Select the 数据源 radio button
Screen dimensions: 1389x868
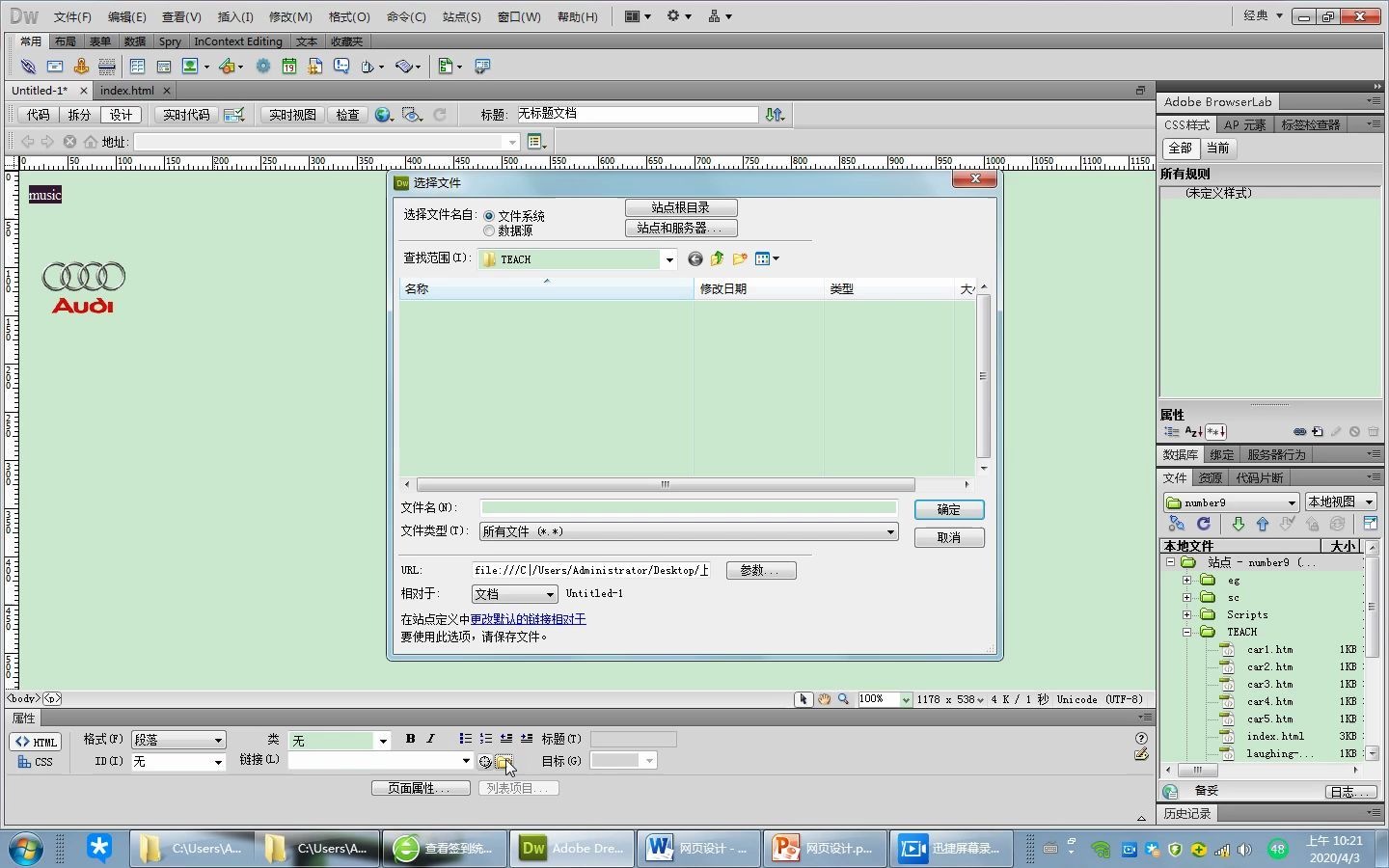click(489, 231)
